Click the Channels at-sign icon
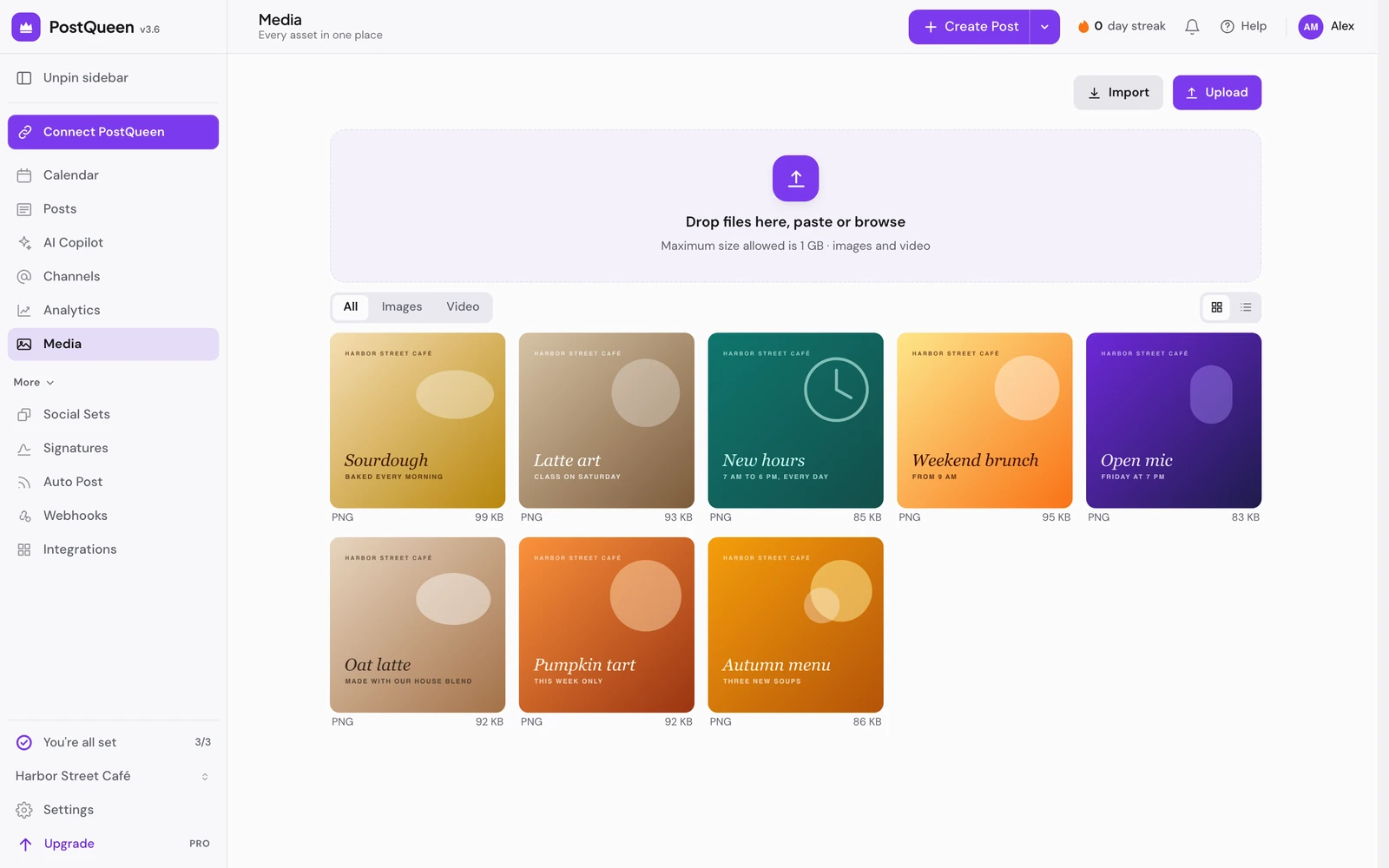Viewport: 1389px width, 868px height. point(24,277)
